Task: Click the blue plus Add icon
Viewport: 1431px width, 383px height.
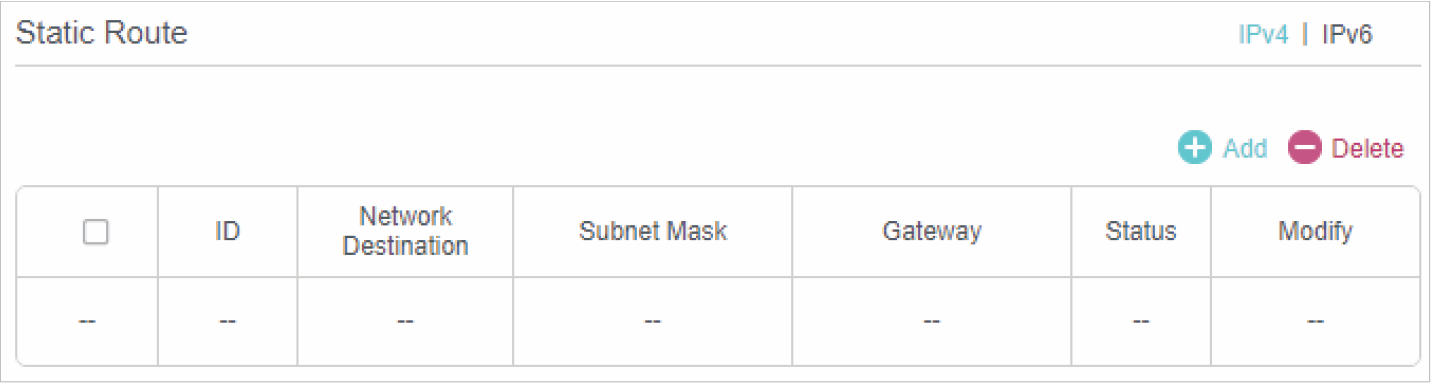Action: (x=1194, y=148)
